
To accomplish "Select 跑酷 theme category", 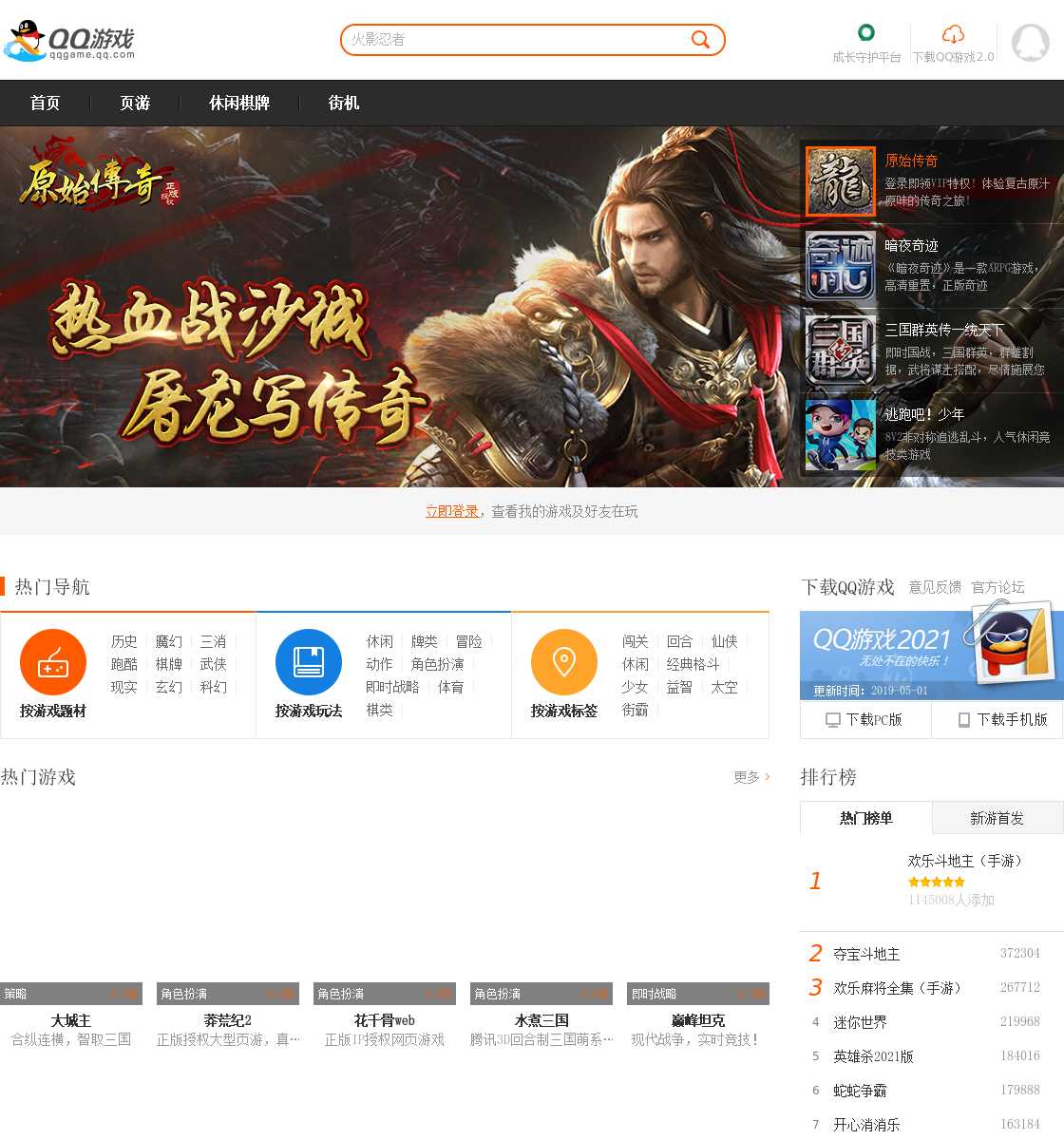I will (x=123, y=664).
